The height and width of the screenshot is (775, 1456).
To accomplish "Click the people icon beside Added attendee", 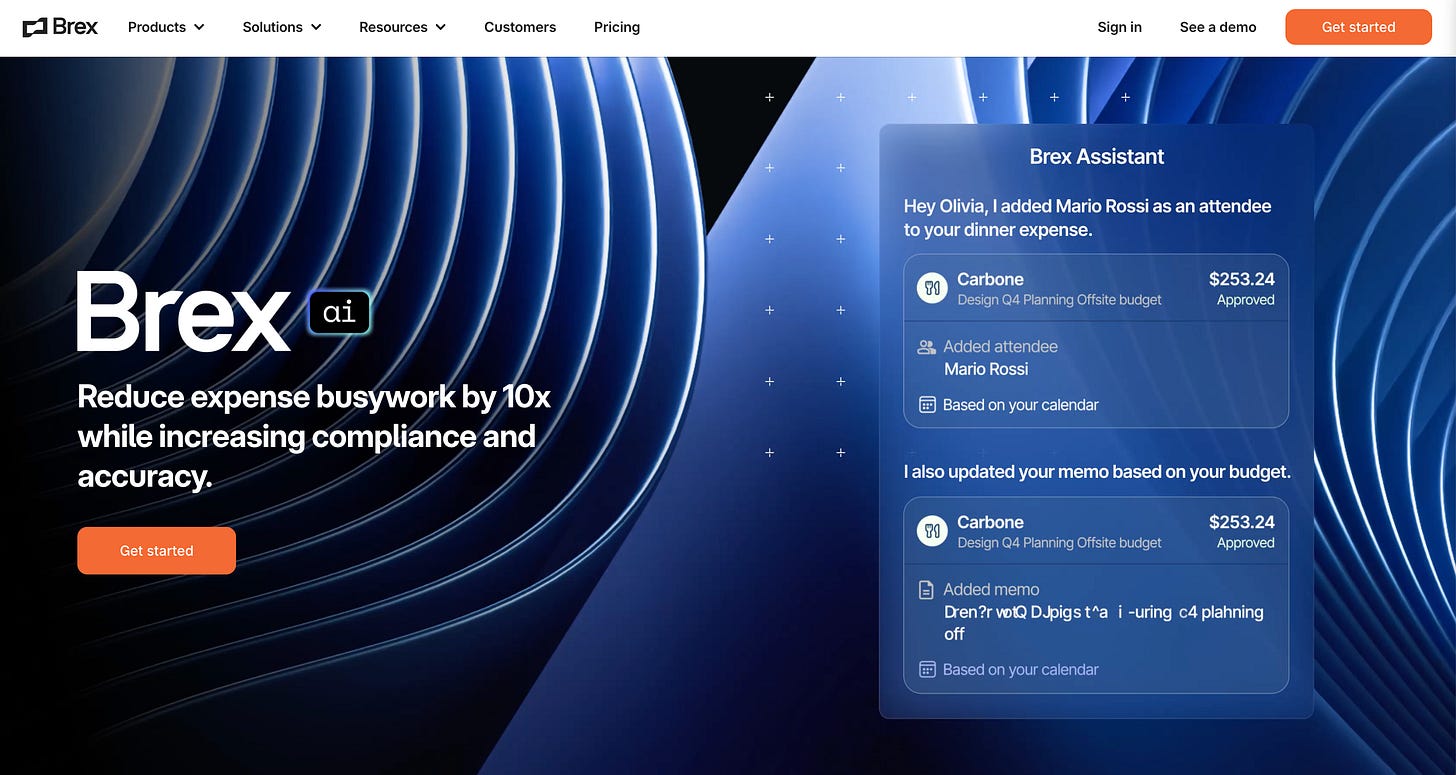I will [x=926, y=347].
